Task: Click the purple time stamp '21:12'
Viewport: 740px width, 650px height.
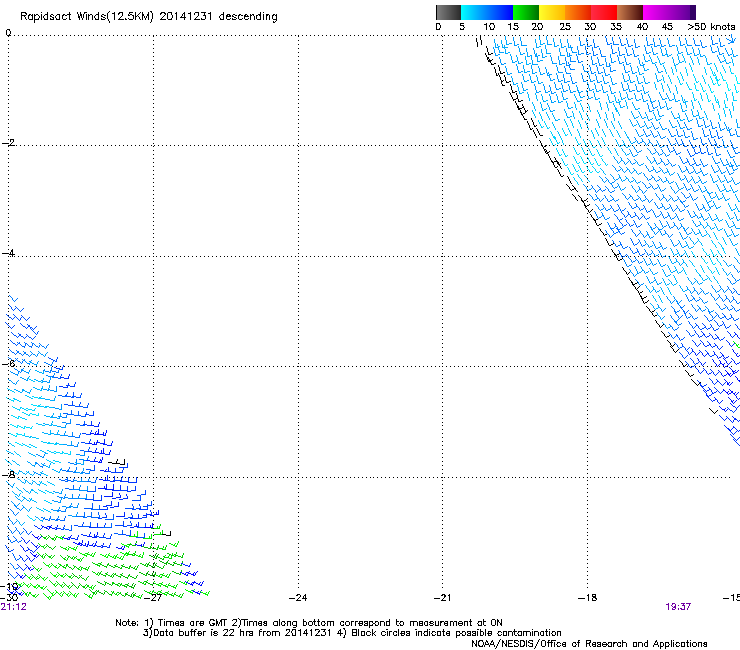Action: pyautogui.click(x=14, y=607)
